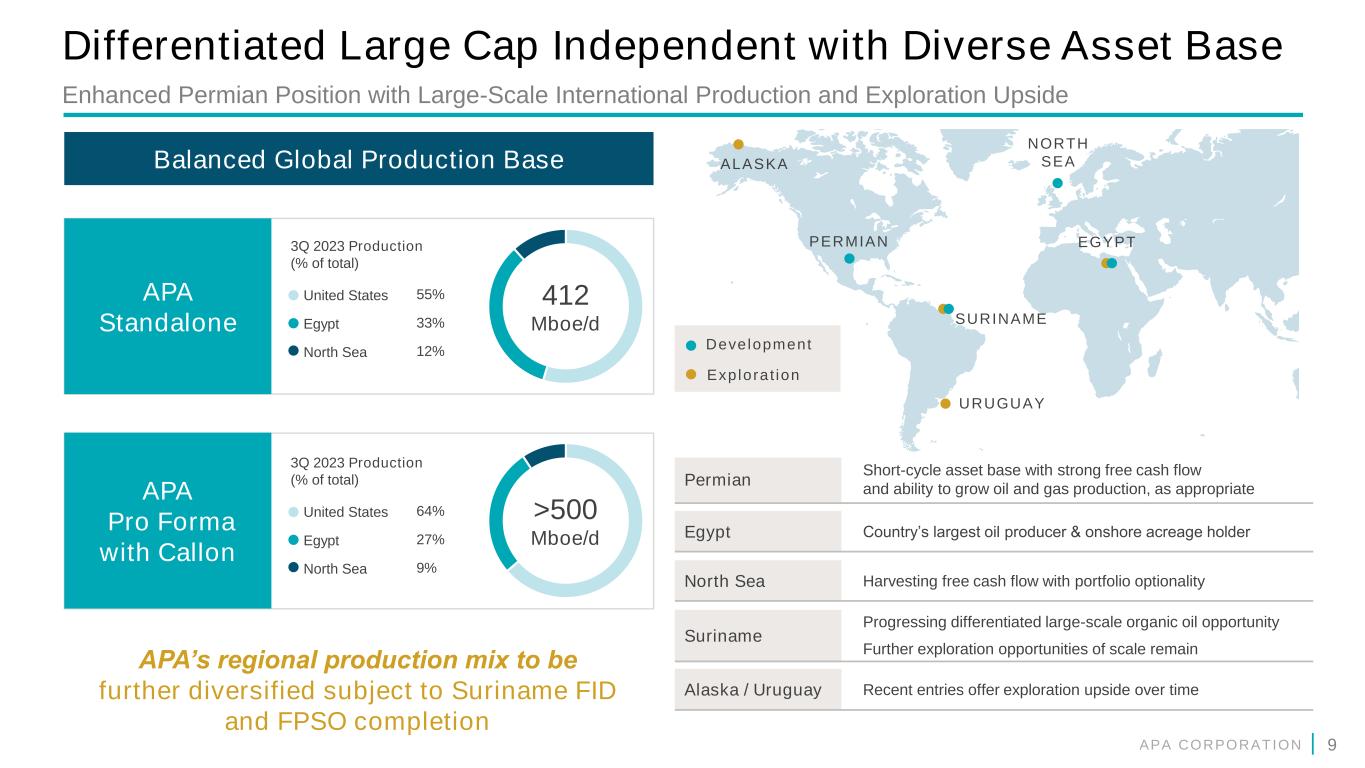Image resolution: width=1365 pixels, height=768 pixels.
Task: Select the North Sea development map marker
Action: tap(1057, 183)
